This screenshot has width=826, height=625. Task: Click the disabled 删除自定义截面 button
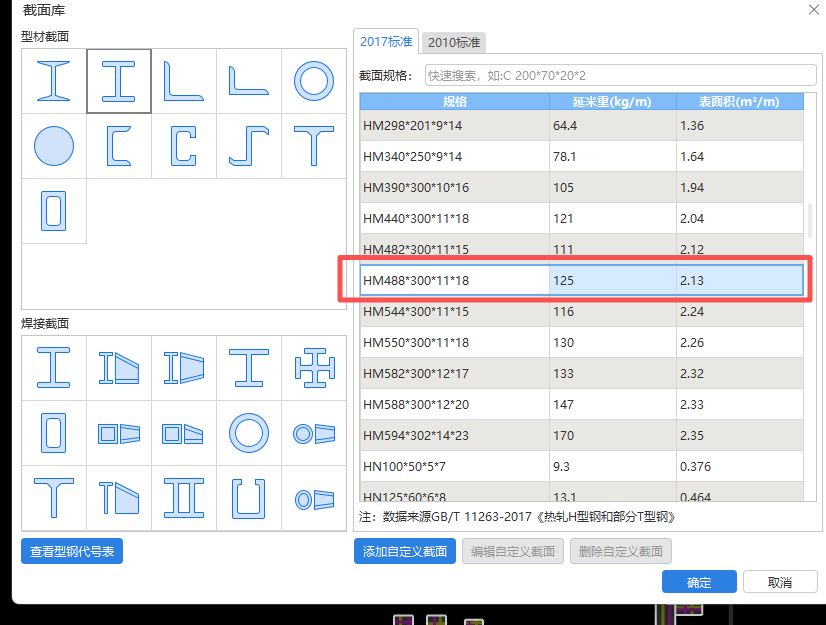click(621, 551)
